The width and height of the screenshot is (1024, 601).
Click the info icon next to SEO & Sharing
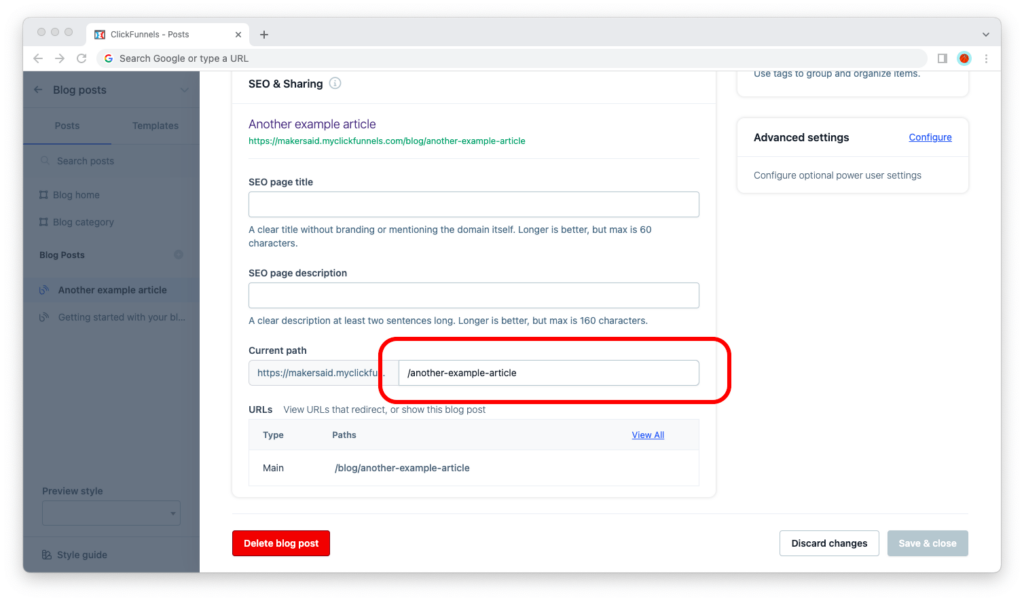(x=335, y=84)
